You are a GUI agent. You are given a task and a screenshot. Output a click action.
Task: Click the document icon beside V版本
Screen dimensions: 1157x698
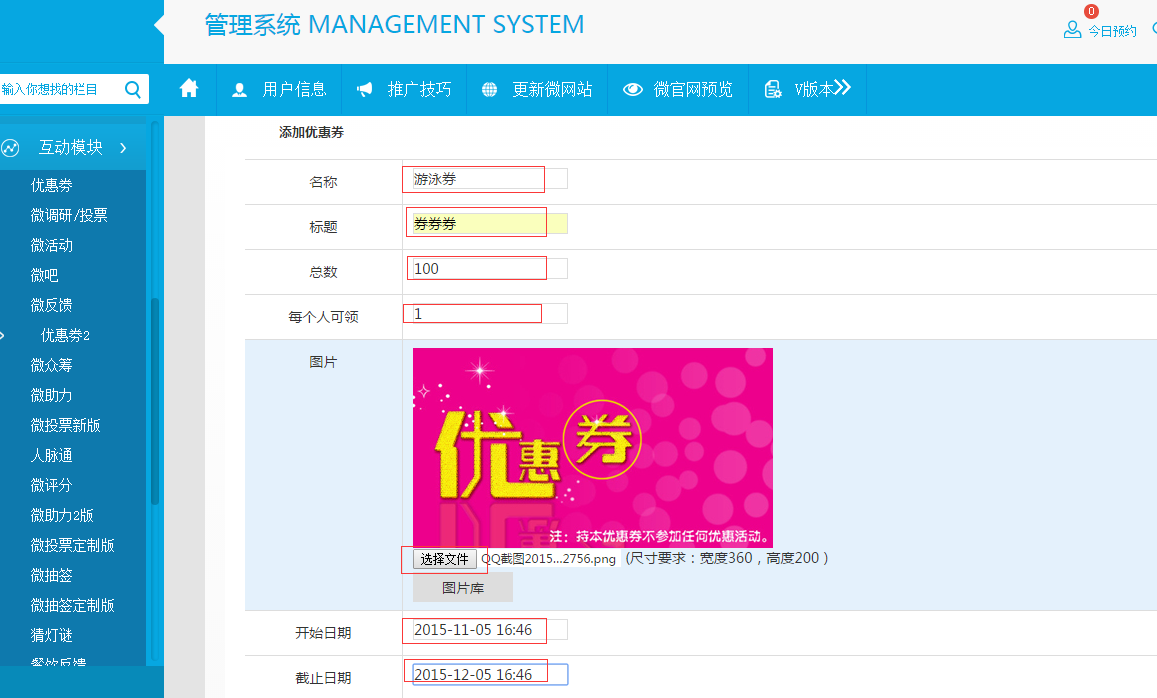tap(773, 90)
